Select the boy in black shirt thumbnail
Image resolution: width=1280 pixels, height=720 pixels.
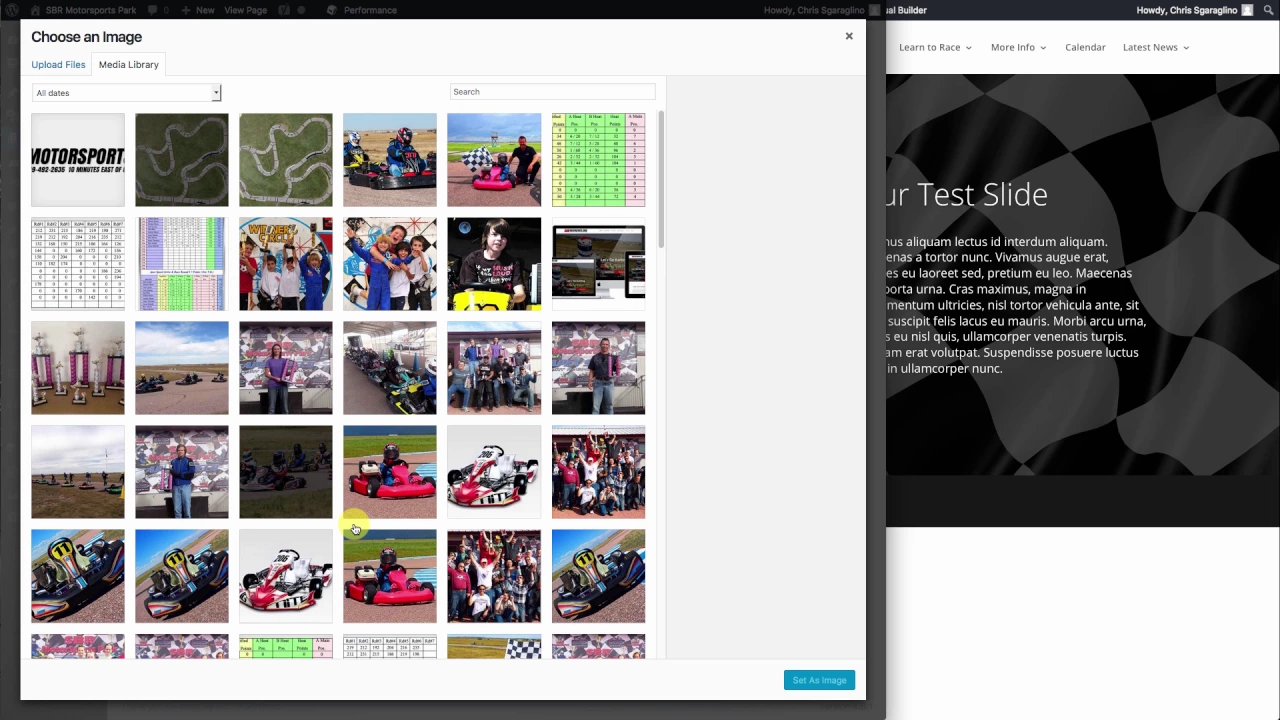(494, 264)
